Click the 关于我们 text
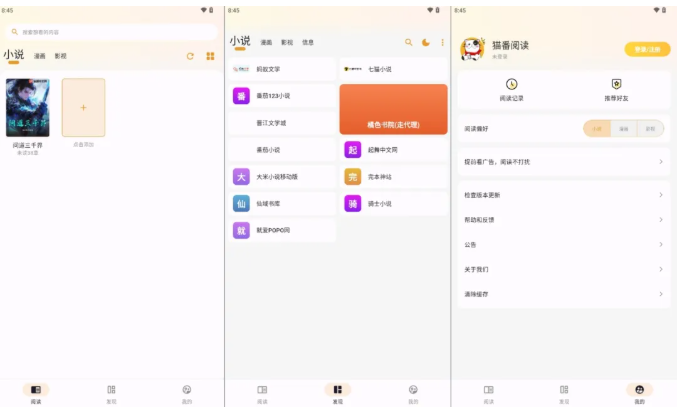This screenshot has height=415, width=679. click(476, 269)
